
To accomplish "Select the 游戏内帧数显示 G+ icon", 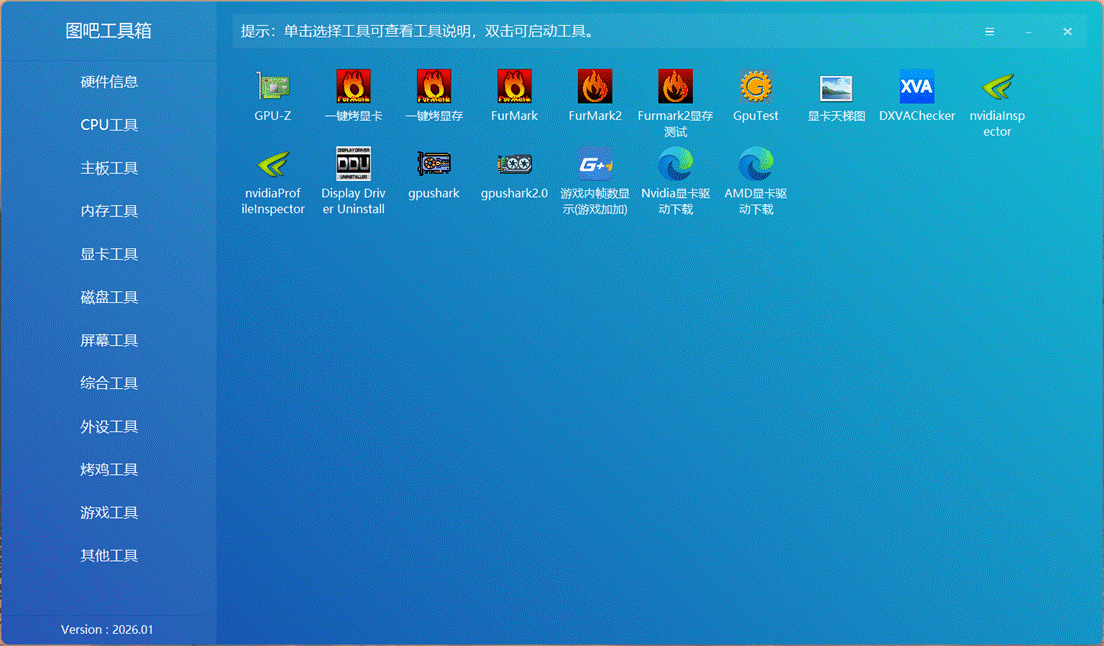I will click(x=595, y=164).
